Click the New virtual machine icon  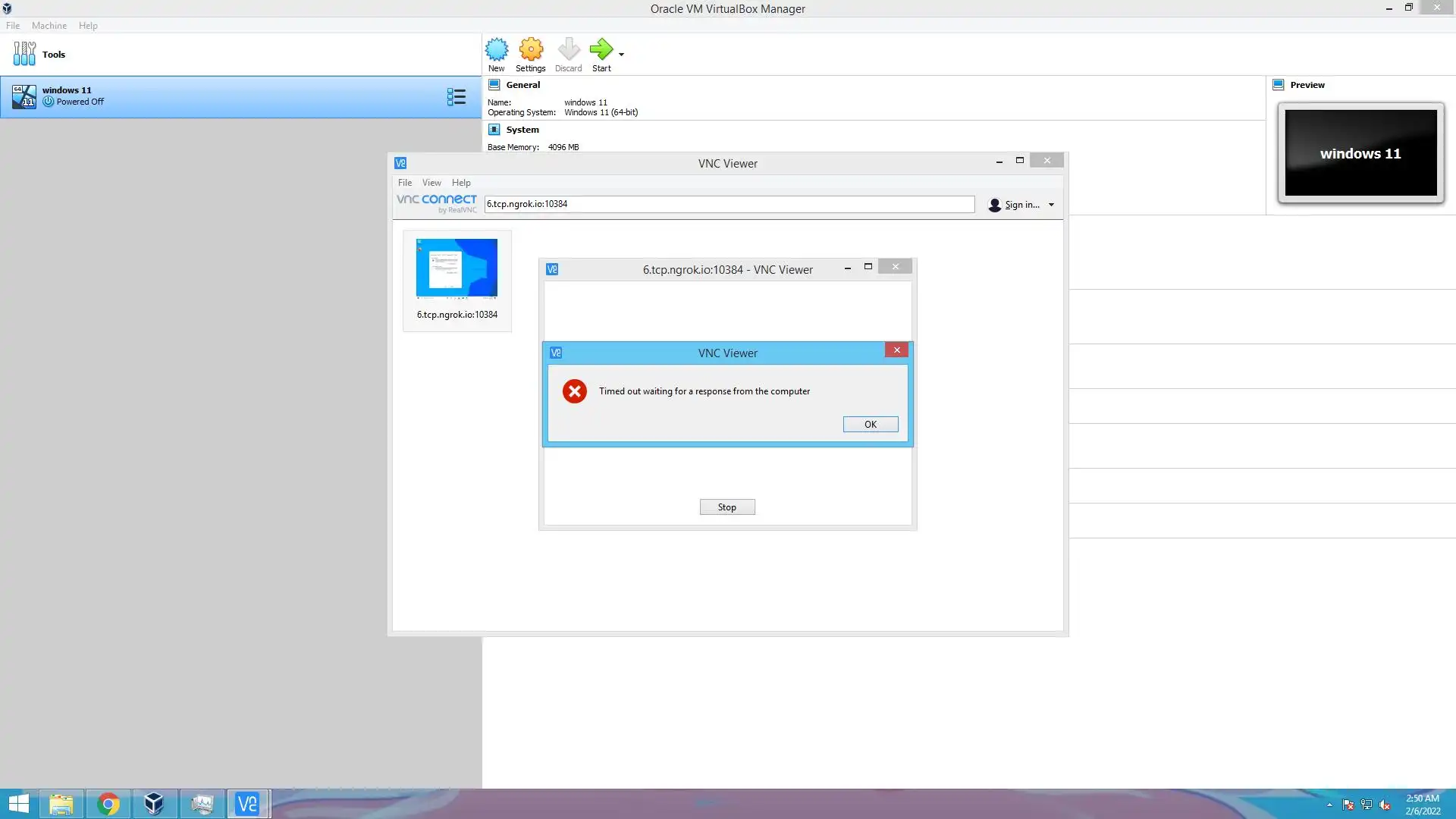(x=497, y=50)
